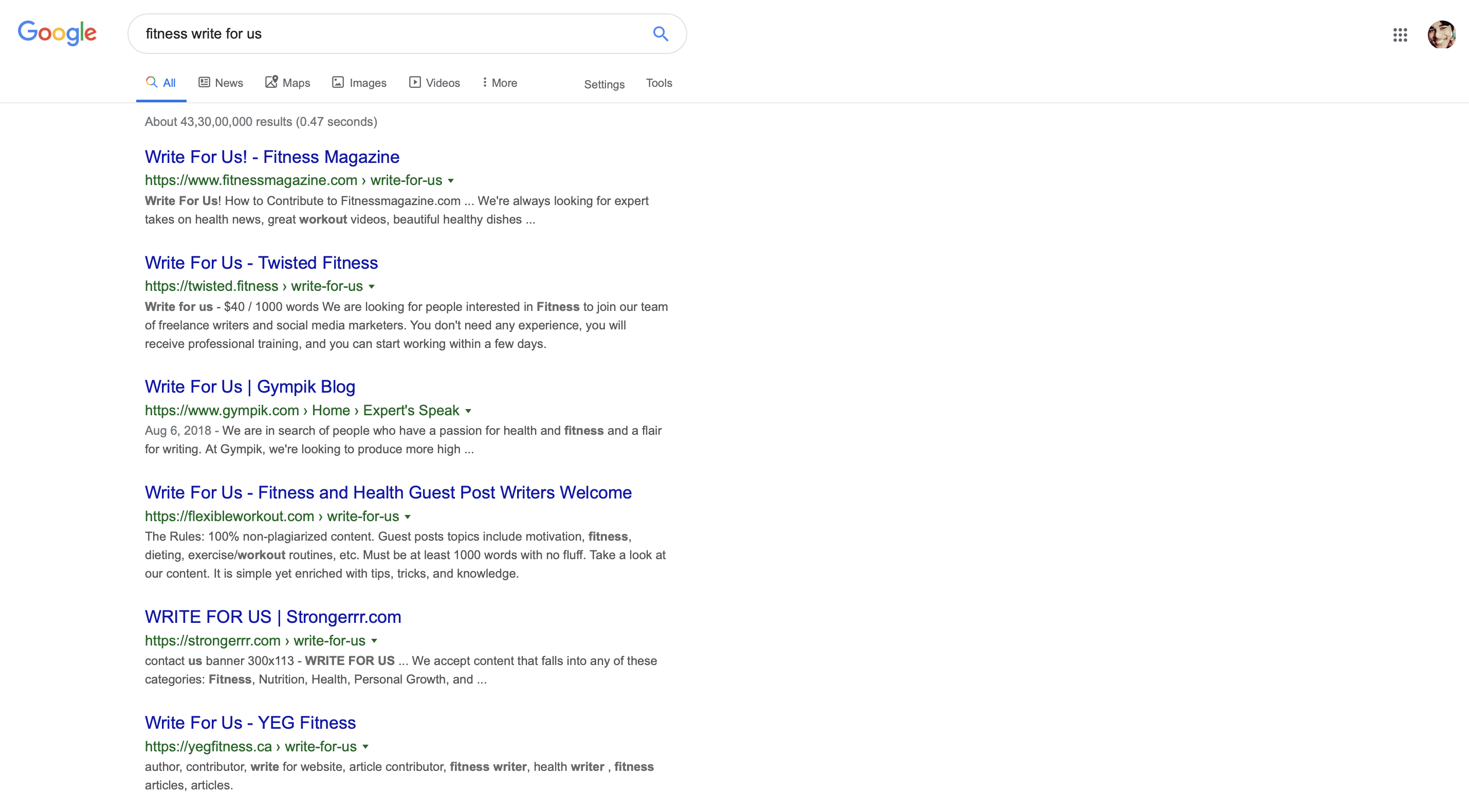This screenshot has height=812, width=1469.
Task: Open Tools options
Action: (658, 83)
